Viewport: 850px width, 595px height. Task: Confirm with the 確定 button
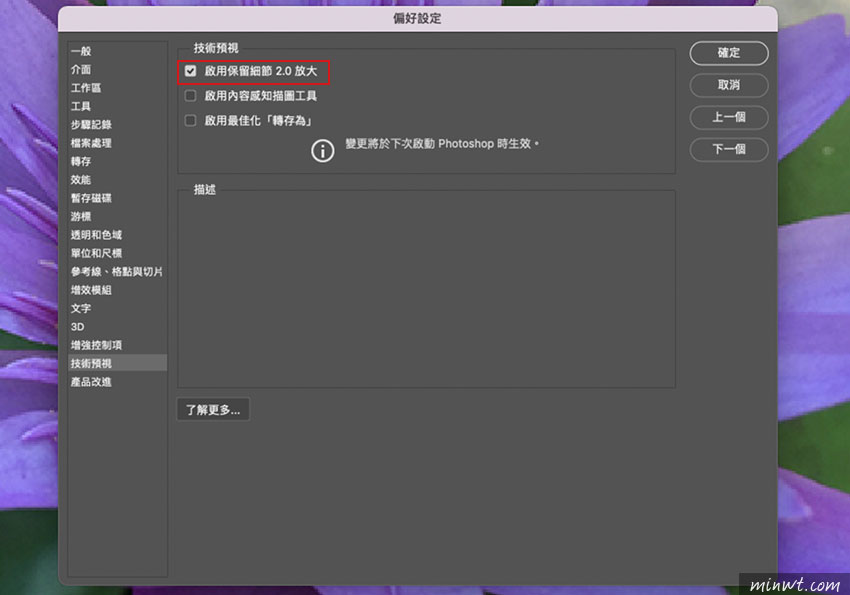(729, 53)
